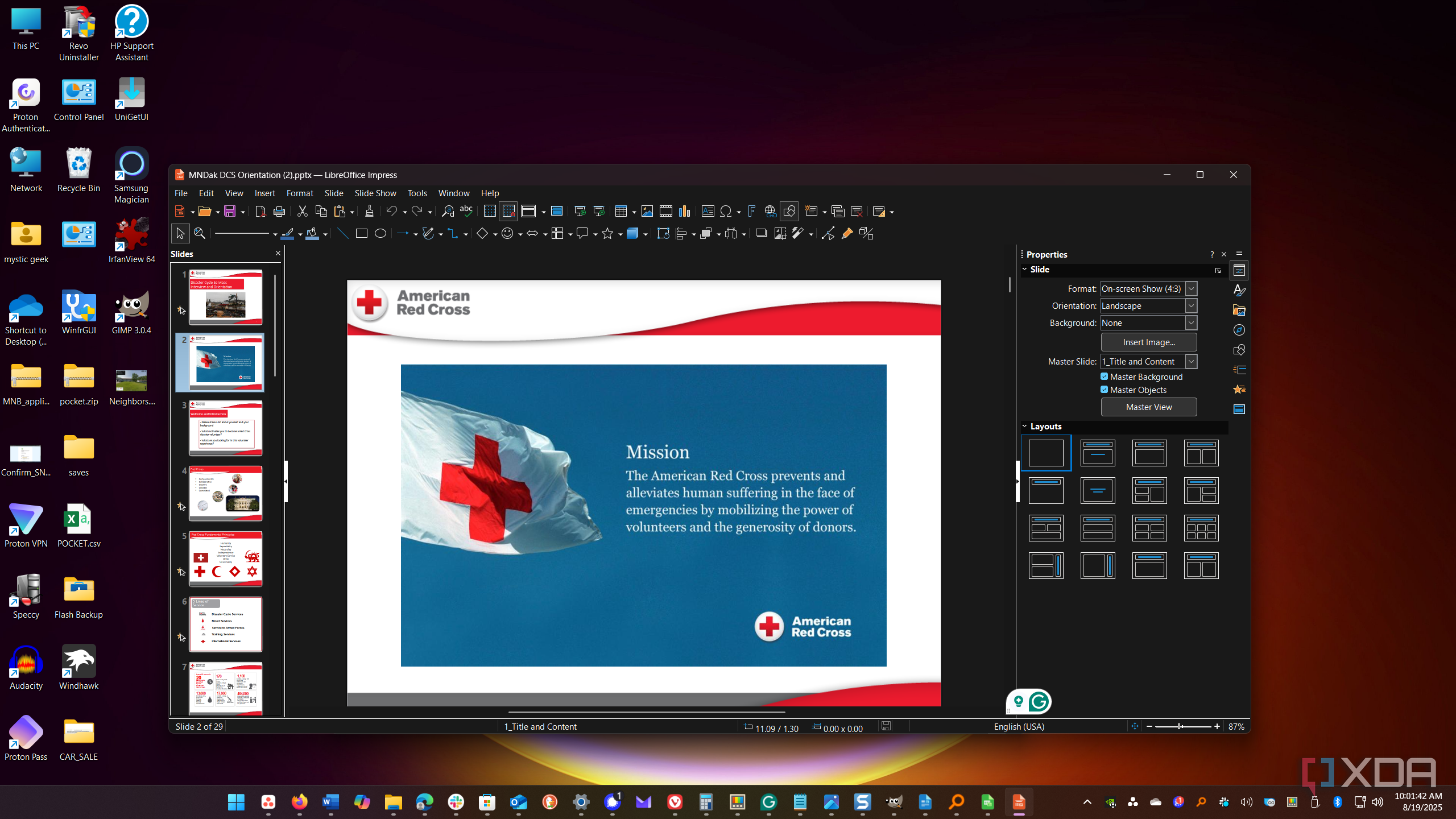Toggle shadow on selected object
The height and width of the screenshot is (819, 1456).
click(x=762, y=233)
